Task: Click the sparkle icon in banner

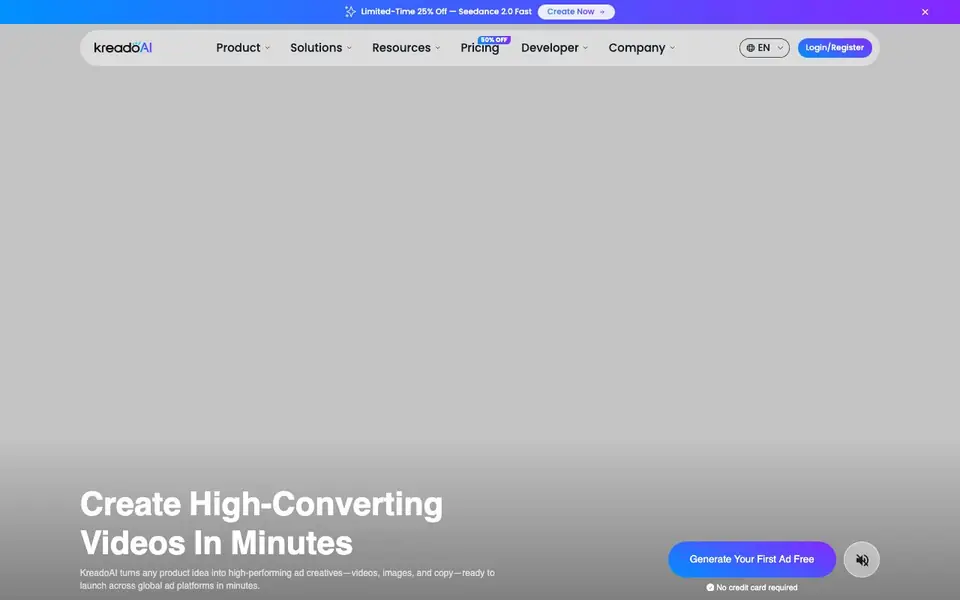Action: (350, 12)
